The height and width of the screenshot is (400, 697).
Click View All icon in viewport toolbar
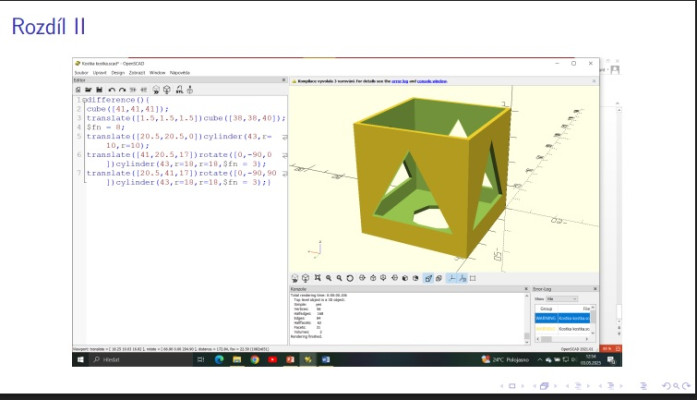(318, 278)
